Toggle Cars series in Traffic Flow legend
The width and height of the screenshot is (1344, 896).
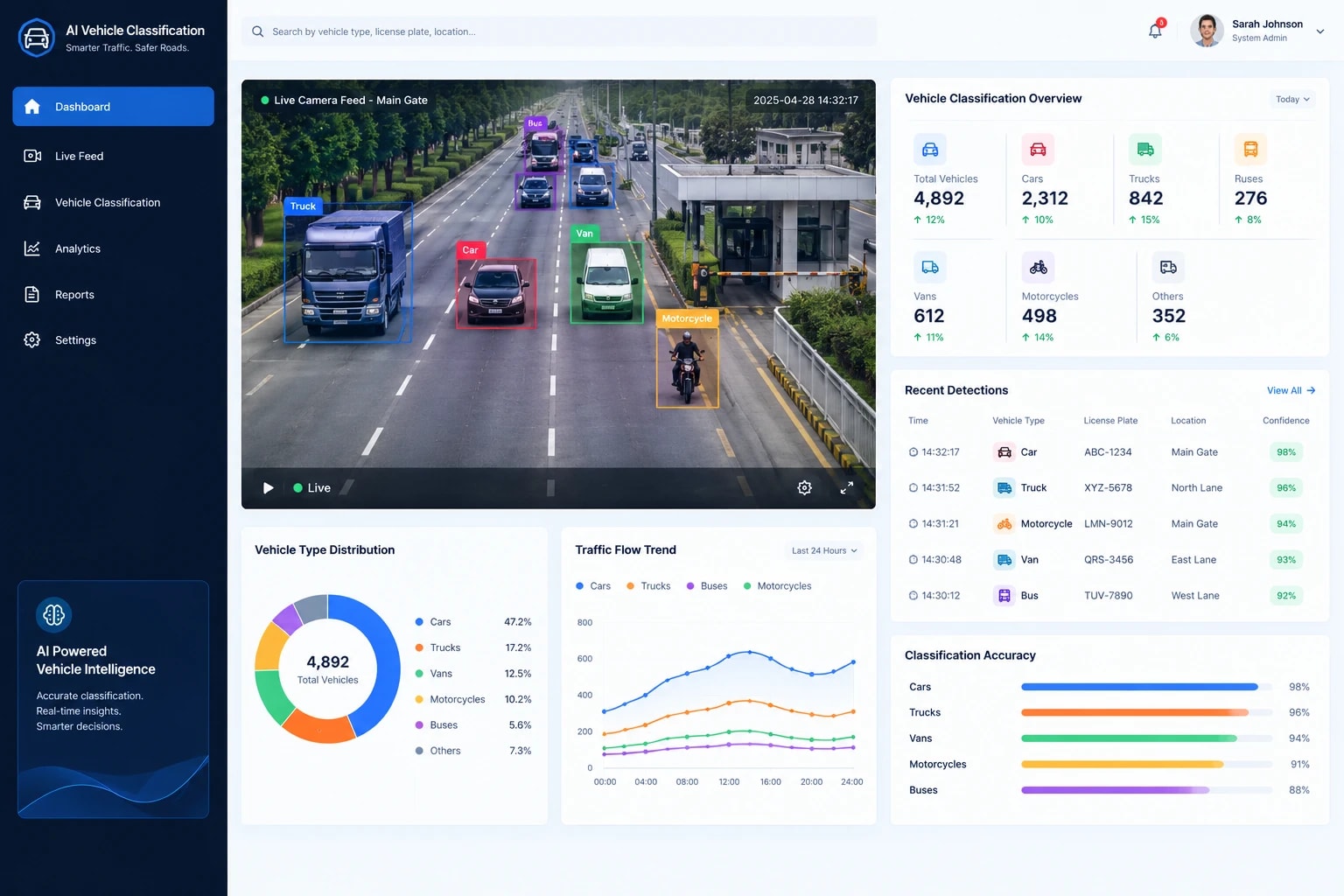click(x=593, y=586)
